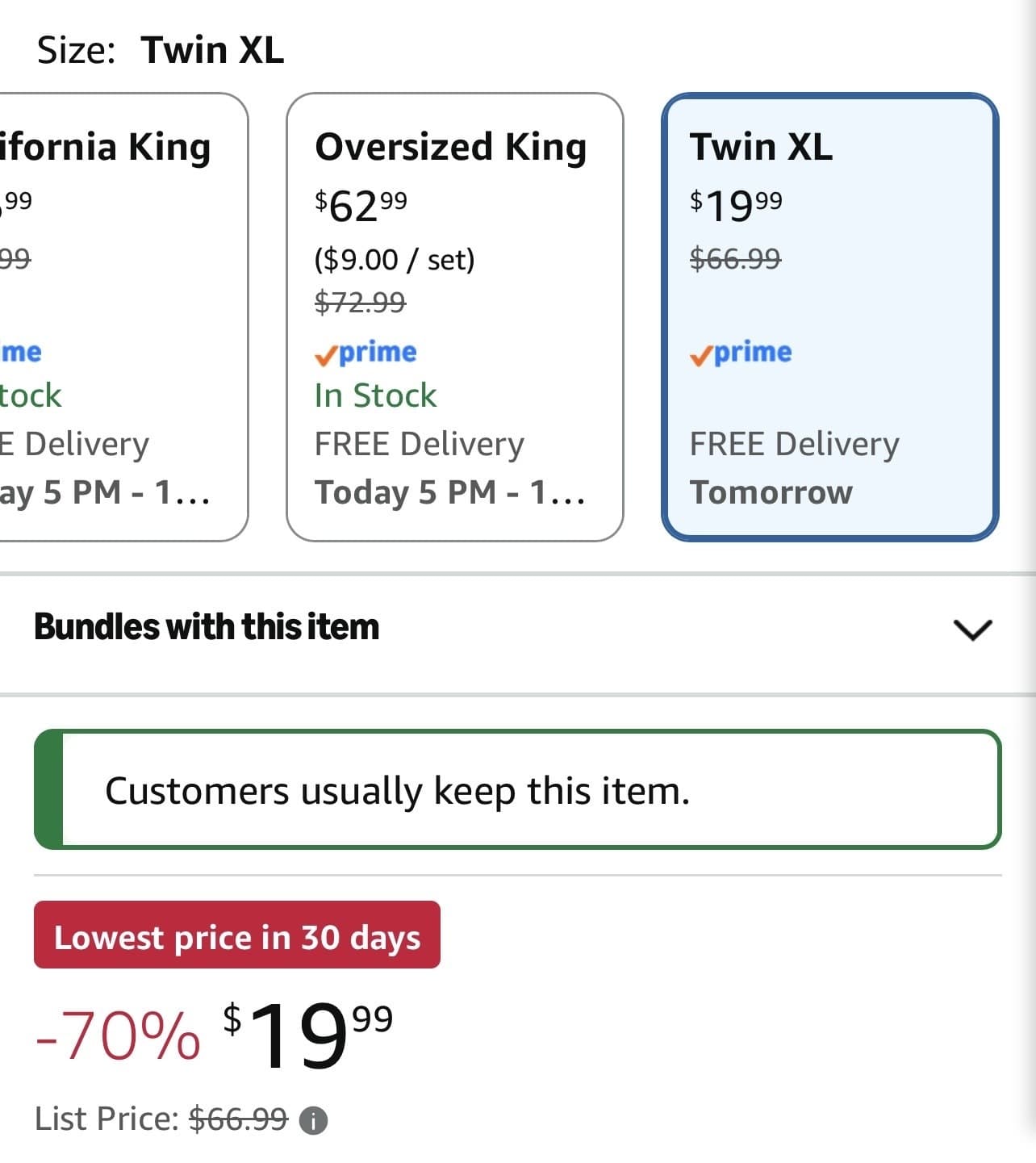Click FREE Delivery Tomorrow in Twin XL card

pyautogui.click(x=794, y=468)
